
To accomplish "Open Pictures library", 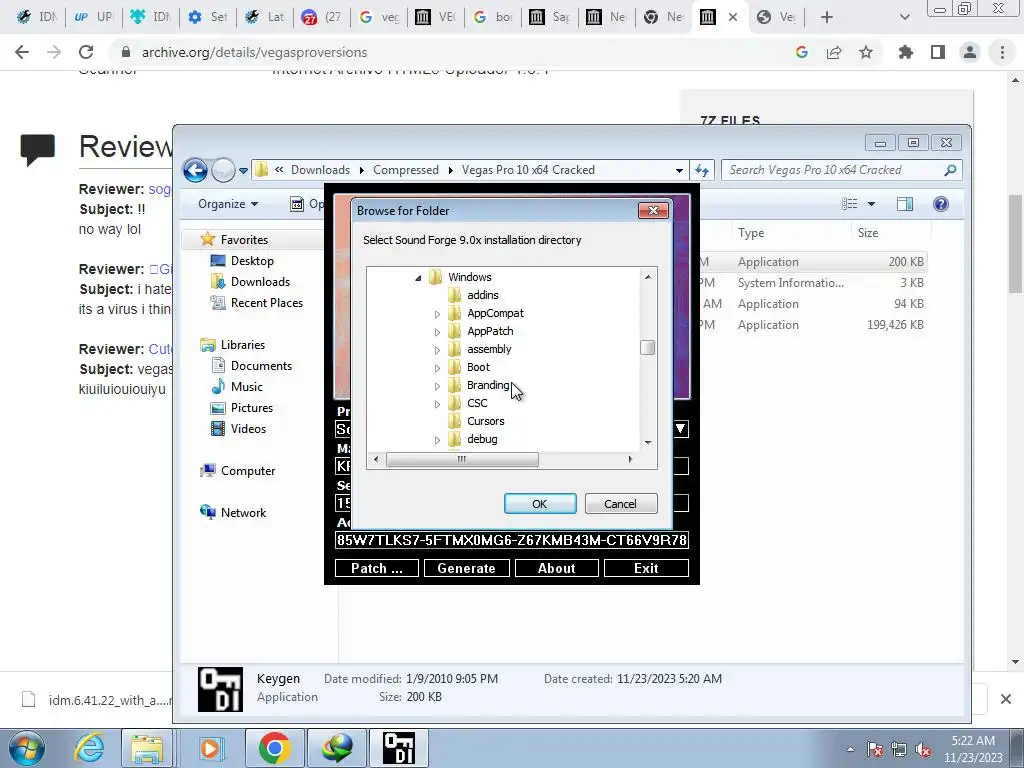I will pos(251,408).
